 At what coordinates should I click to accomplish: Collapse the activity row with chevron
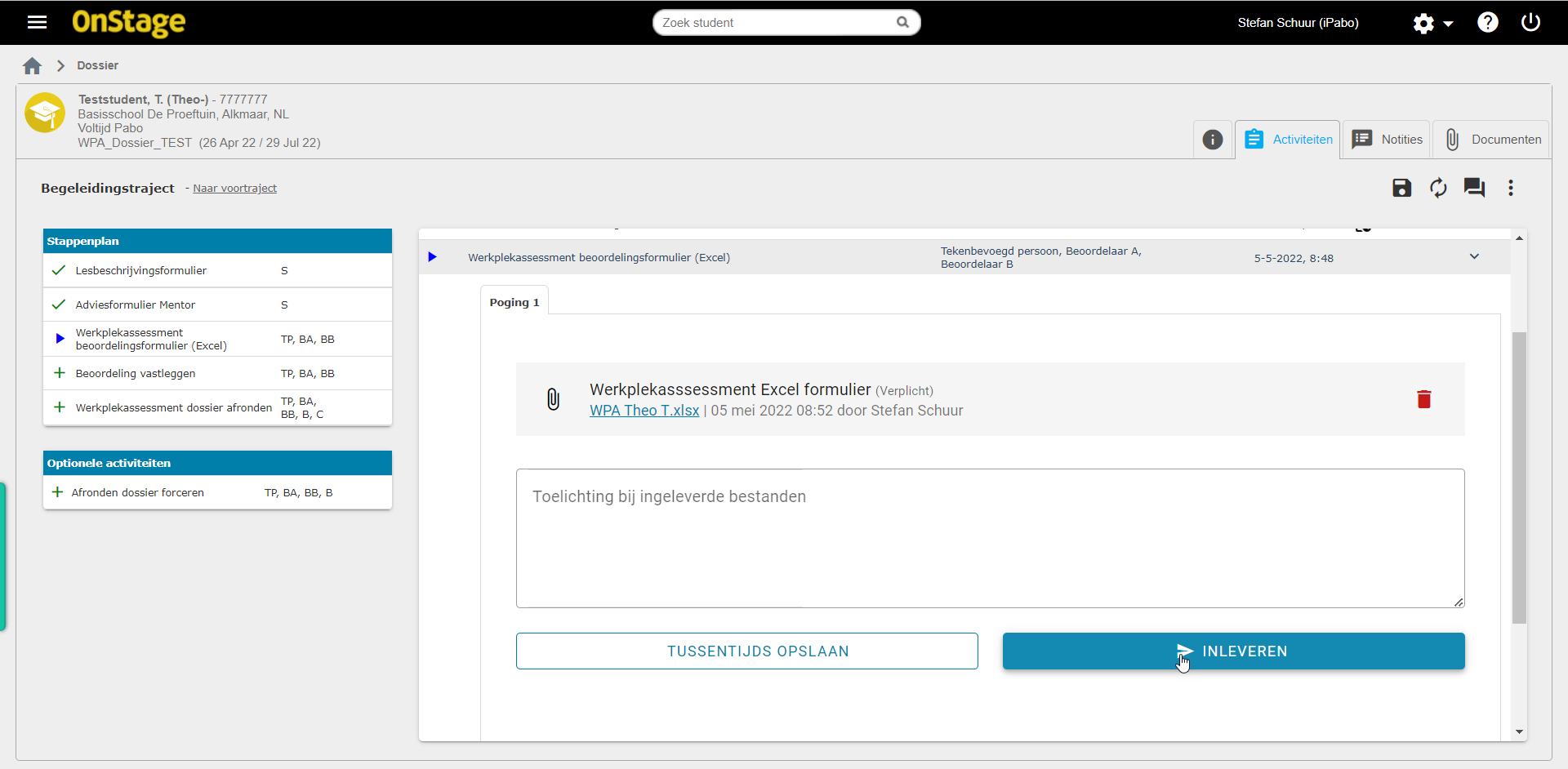(1474, 256)
